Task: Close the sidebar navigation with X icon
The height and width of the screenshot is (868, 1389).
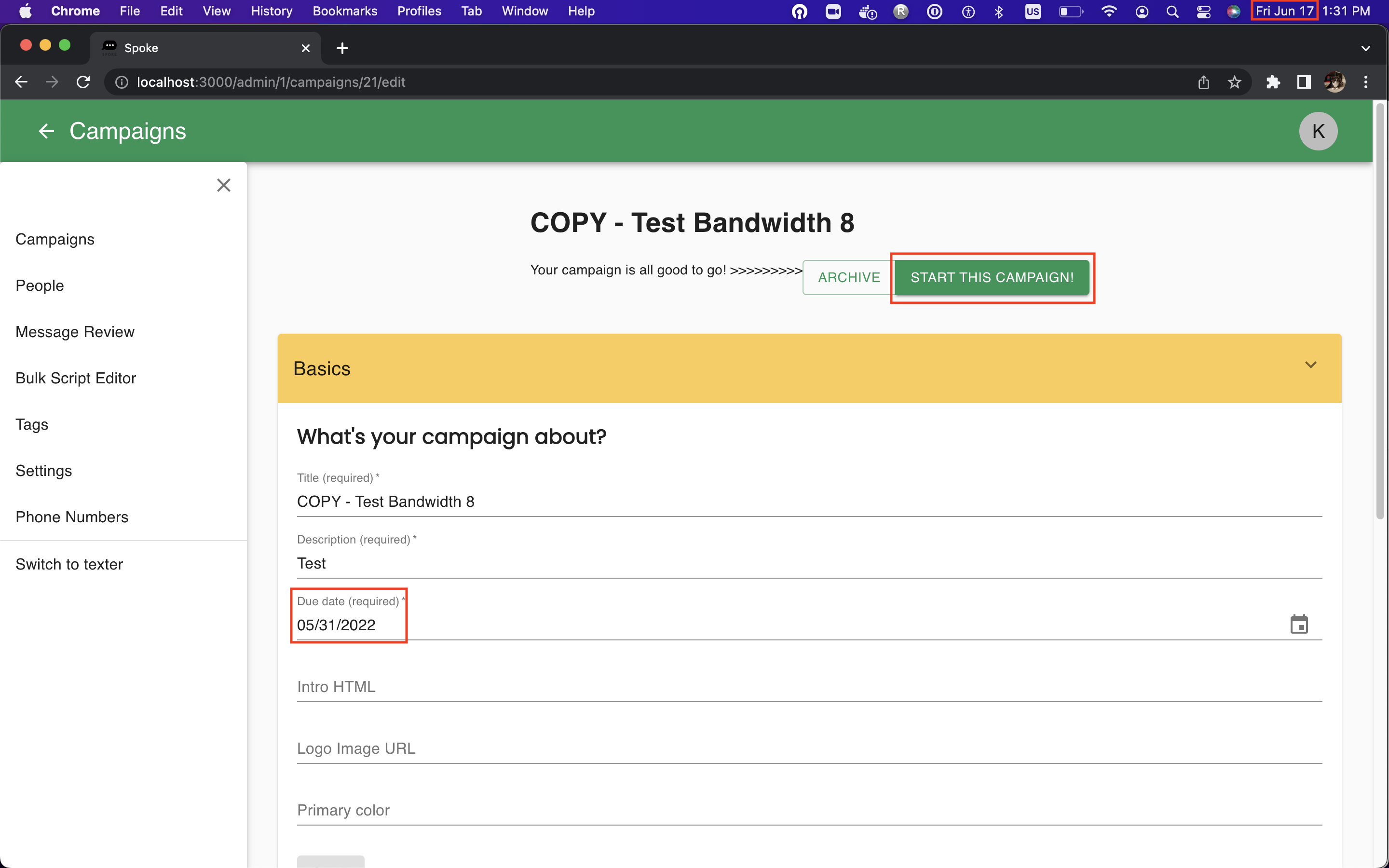Action: click(223, 185)
